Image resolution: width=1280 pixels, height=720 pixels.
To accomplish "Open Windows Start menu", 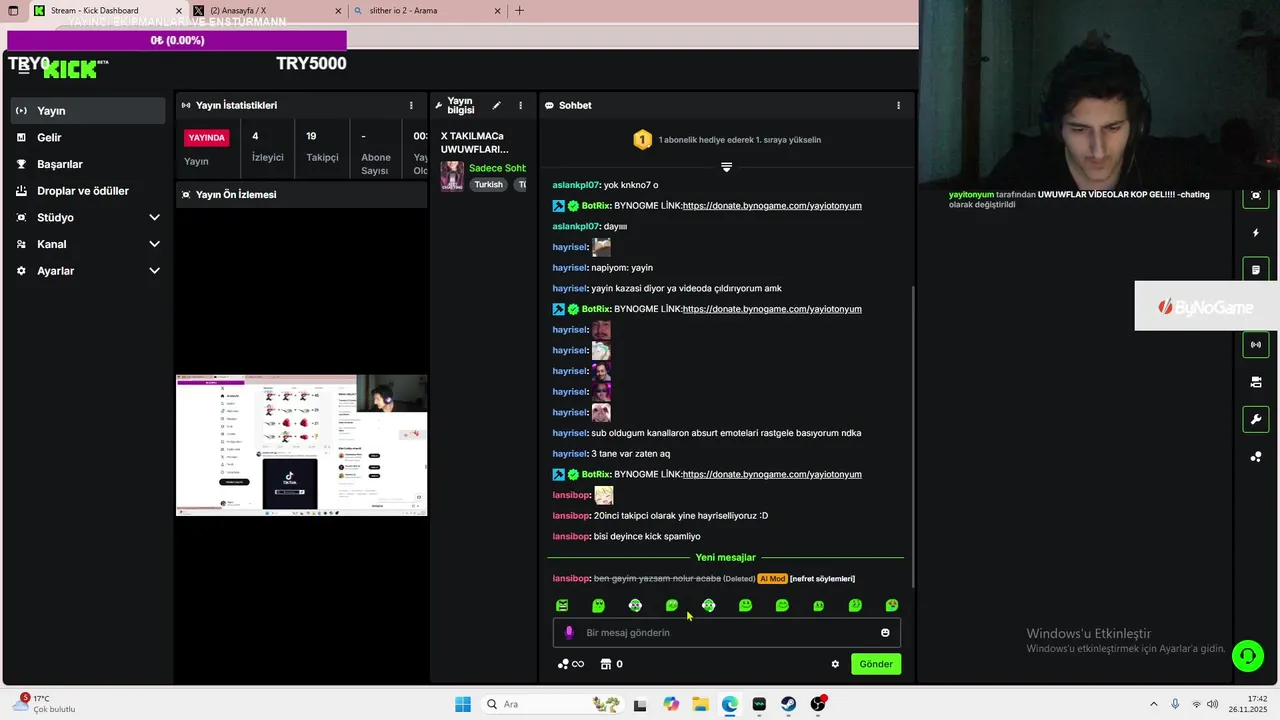I will [x=462, y=704].
